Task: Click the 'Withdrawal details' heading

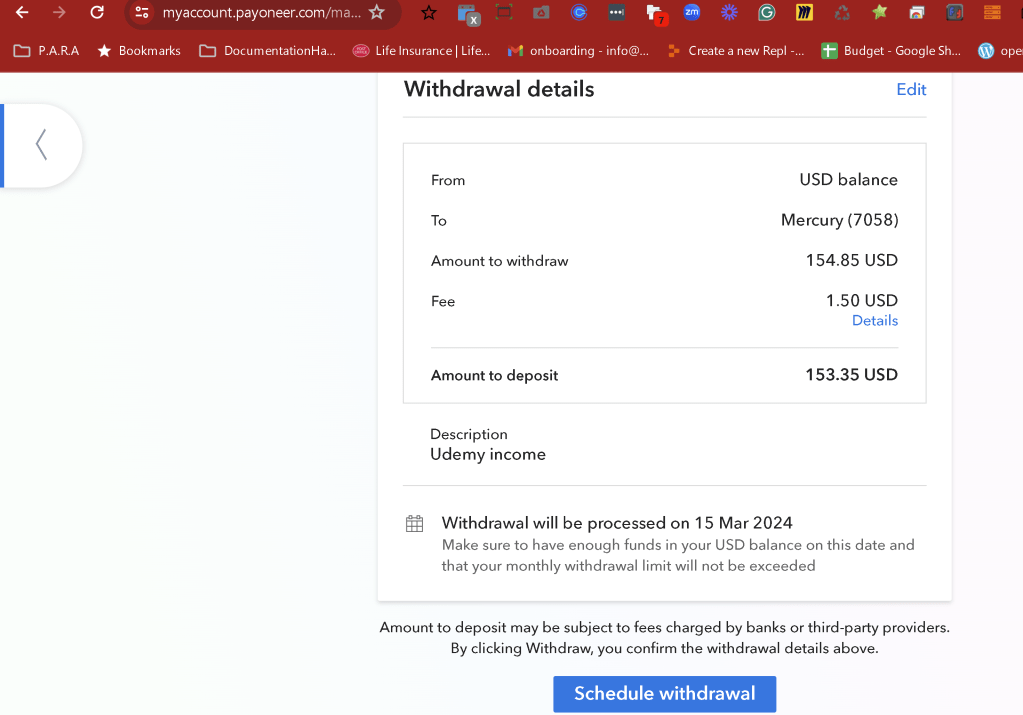Action: 499,89
